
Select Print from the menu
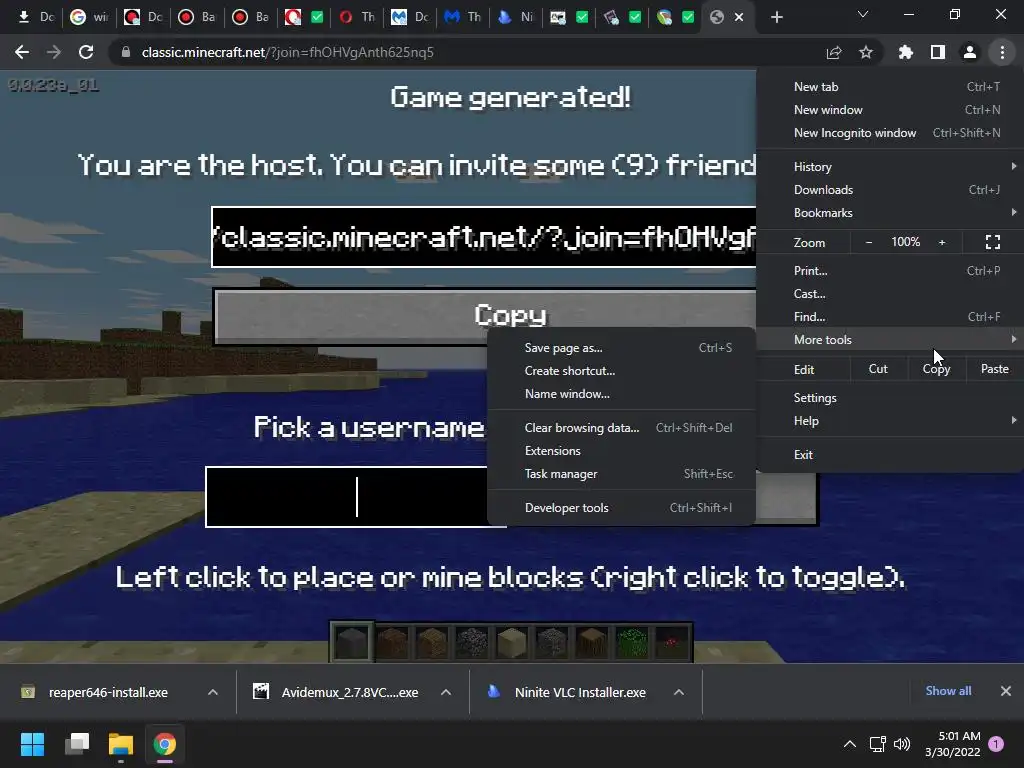(889, 270)
